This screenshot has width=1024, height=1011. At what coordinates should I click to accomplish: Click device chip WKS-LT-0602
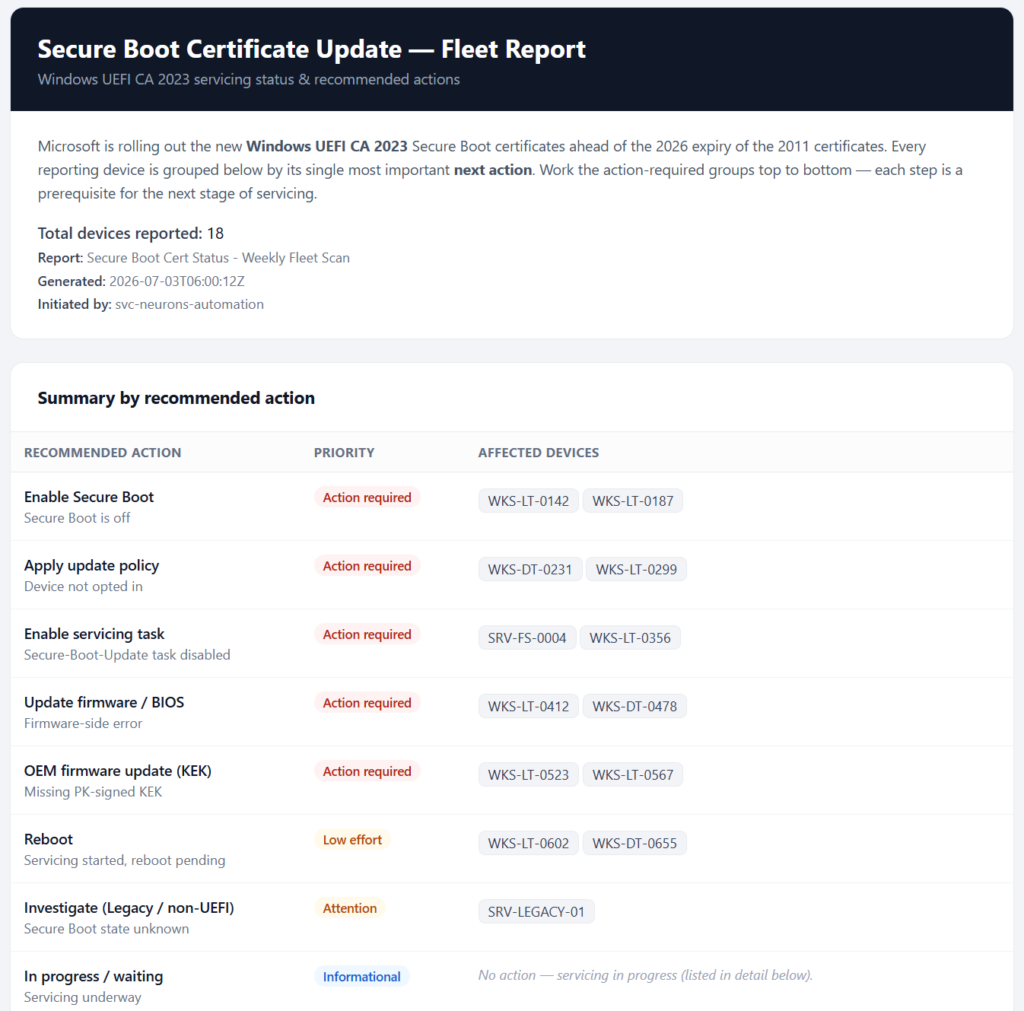click(528, 844)
